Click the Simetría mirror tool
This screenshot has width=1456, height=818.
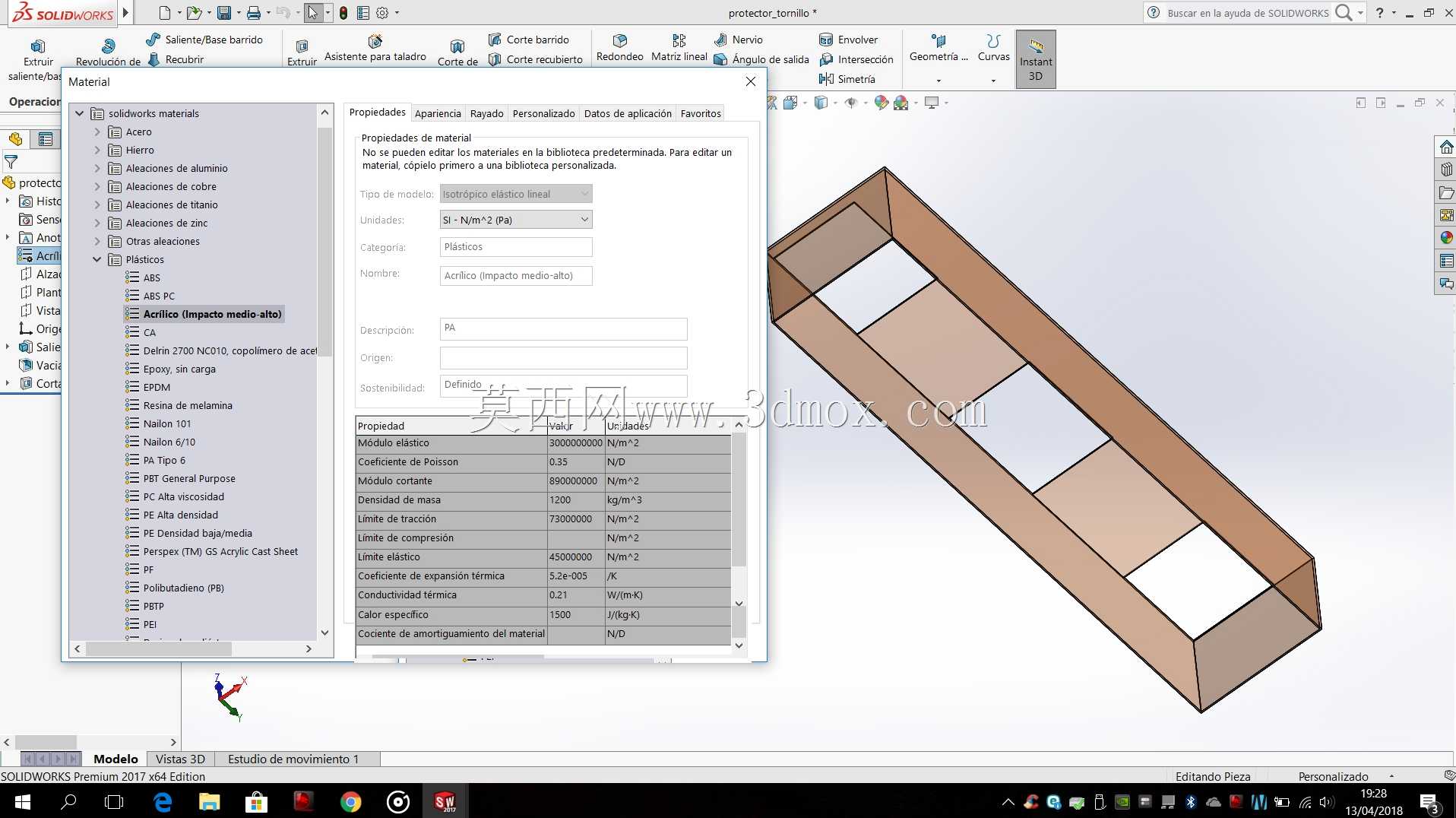click(847, 79)
